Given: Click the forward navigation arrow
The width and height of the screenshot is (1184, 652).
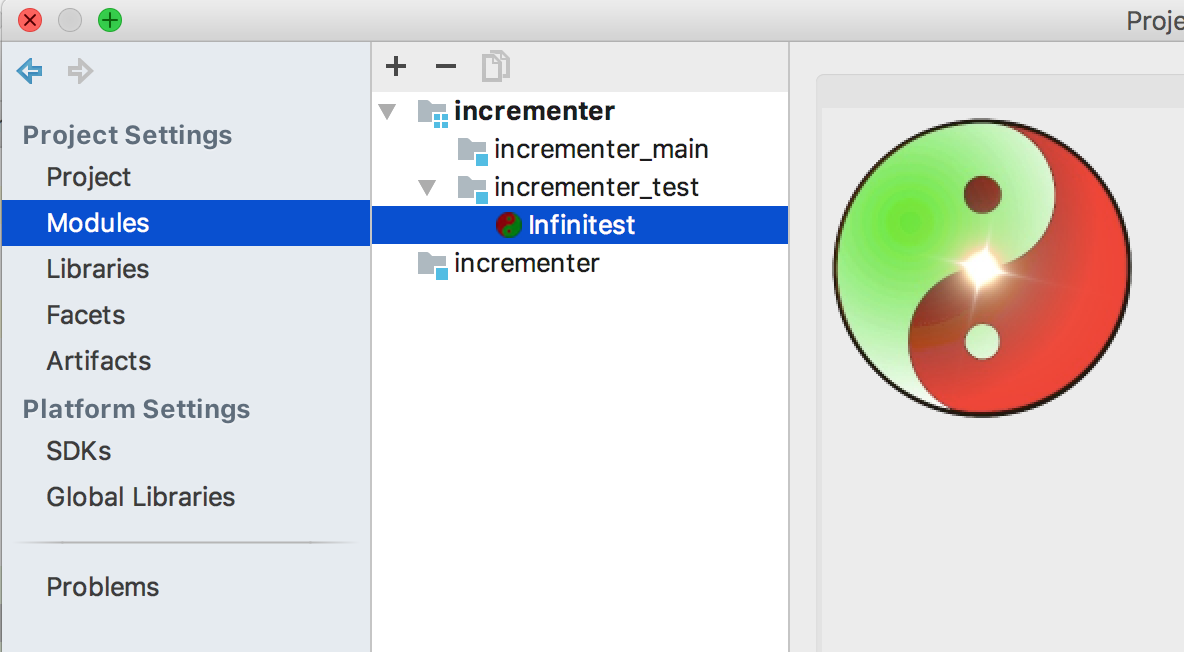Looking at the screenshot, I should [80, 71].
